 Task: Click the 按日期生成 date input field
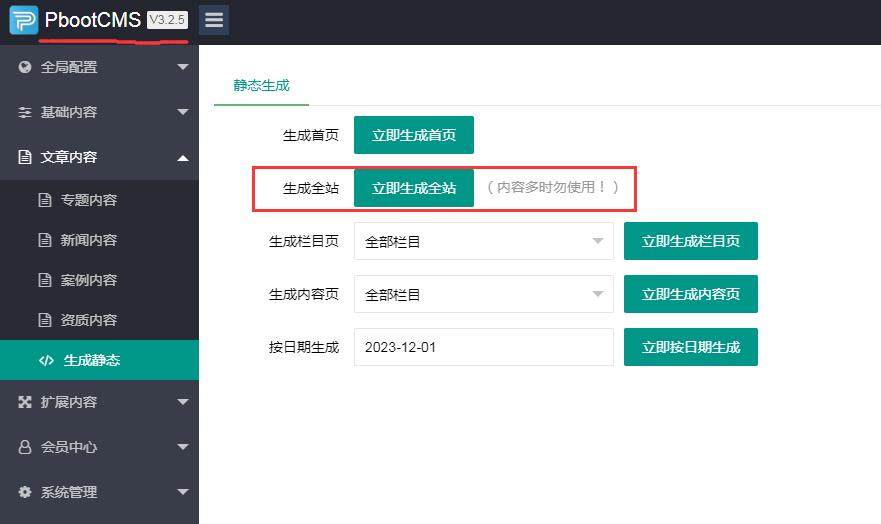[483, 347]
